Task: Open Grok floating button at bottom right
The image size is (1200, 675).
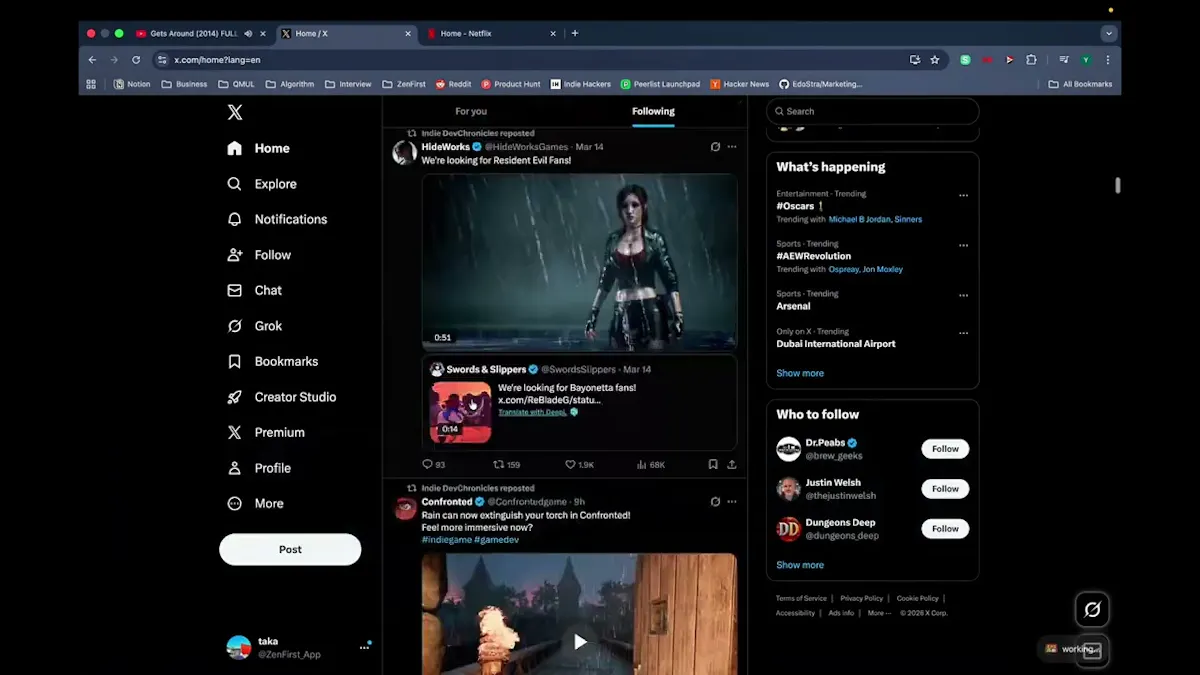Action: [1092, 609]
